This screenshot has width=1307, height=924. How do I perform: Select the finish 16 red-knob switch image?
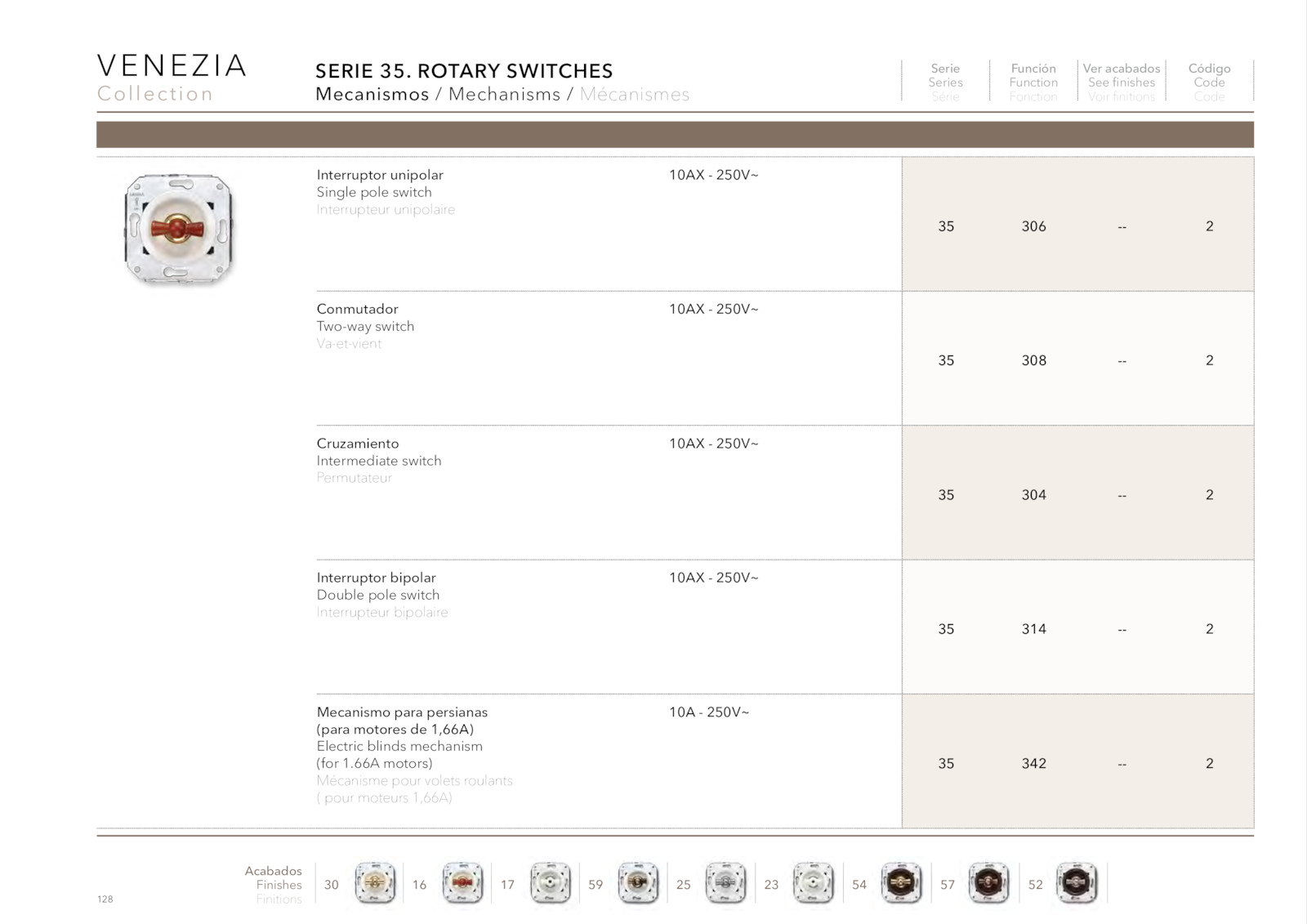tap(463, 884)
